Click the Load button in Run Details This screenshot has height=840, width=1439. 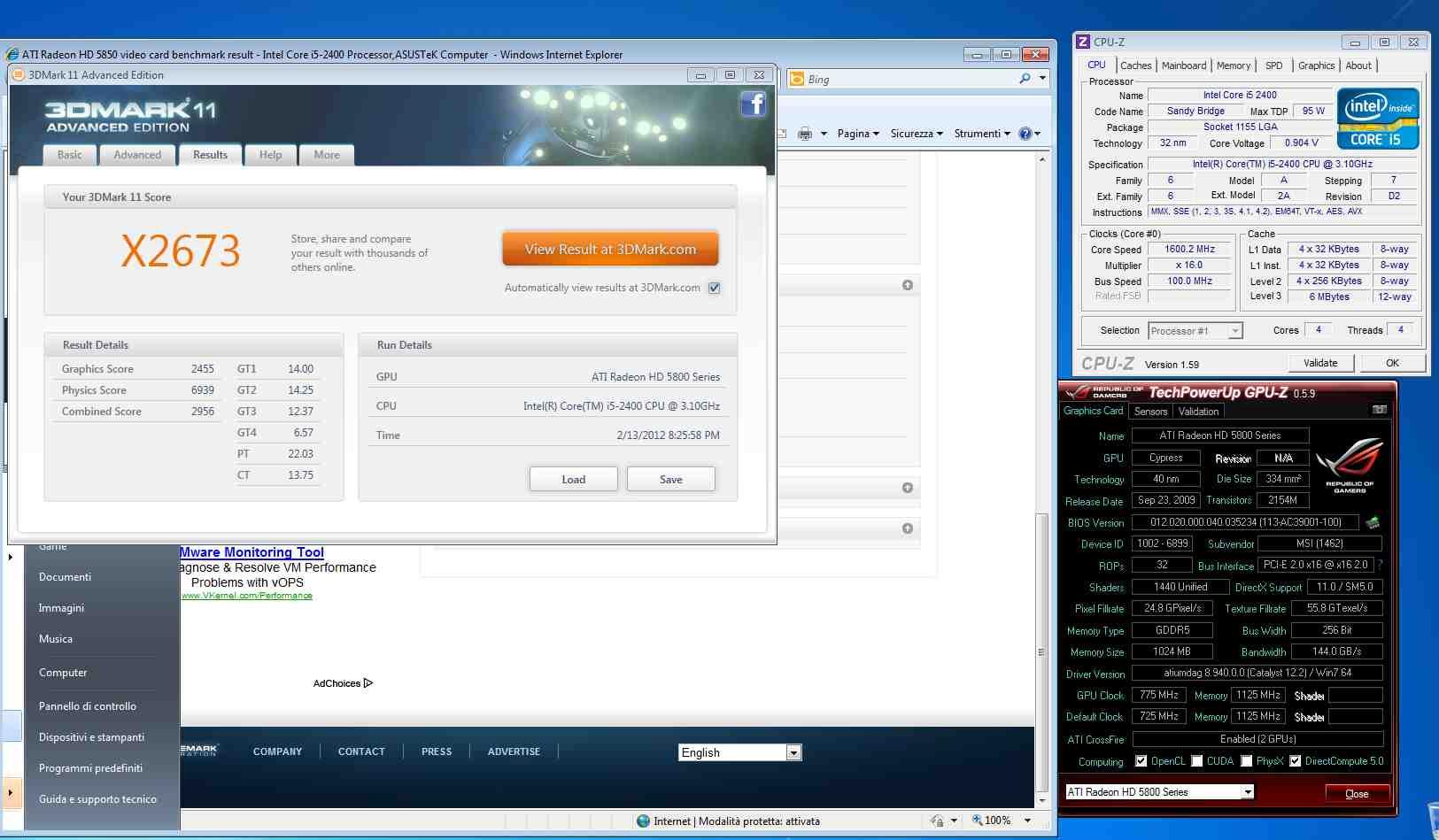click(x=574, y=480)
